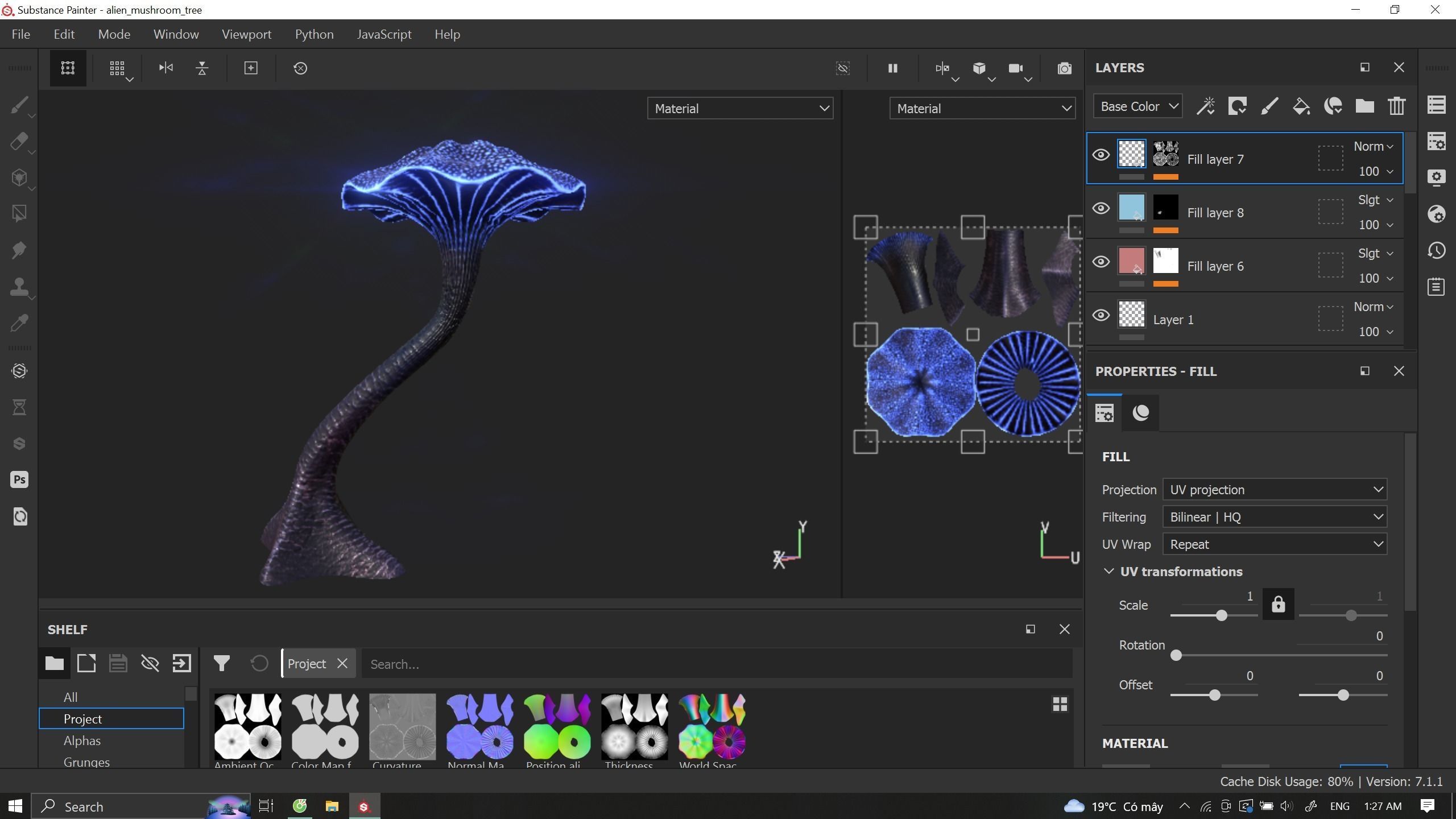Open the Log panel icon
The image size is (1456, 819).
click(x=1437, y=287)
